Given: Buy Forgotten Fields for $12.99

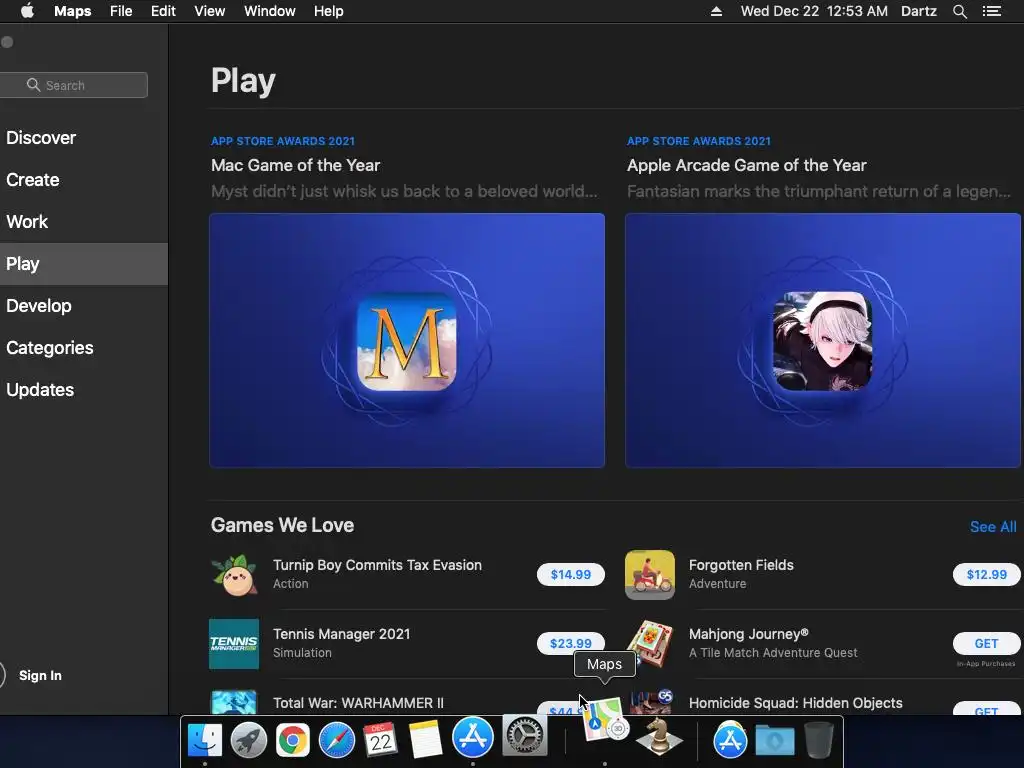Looking at the screenshot, I should pyautogui.click(x=986, y=575).
